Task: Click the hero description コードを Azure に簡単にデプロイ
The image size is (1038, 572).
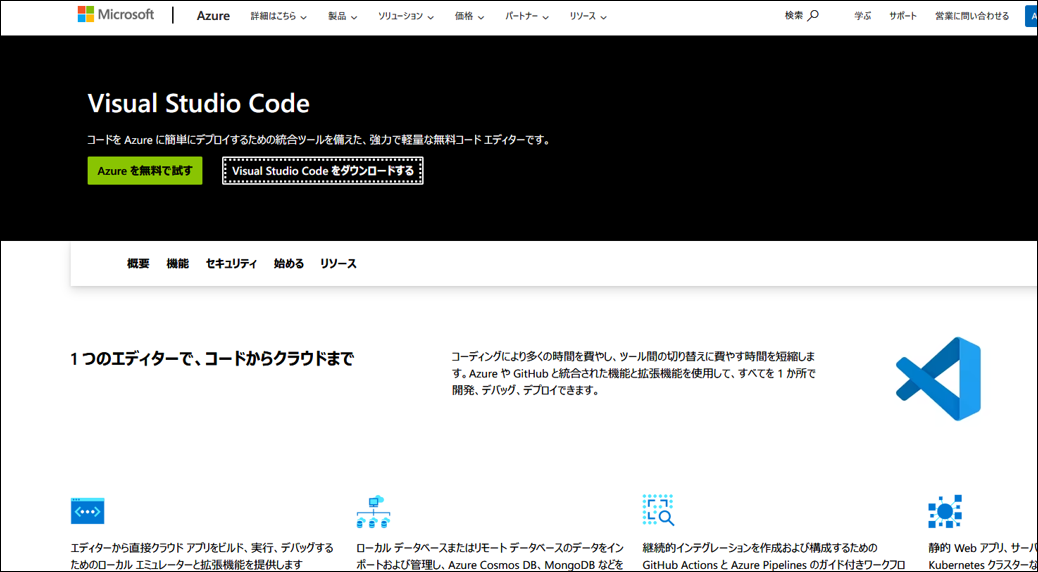Action: tap(319, 140)
